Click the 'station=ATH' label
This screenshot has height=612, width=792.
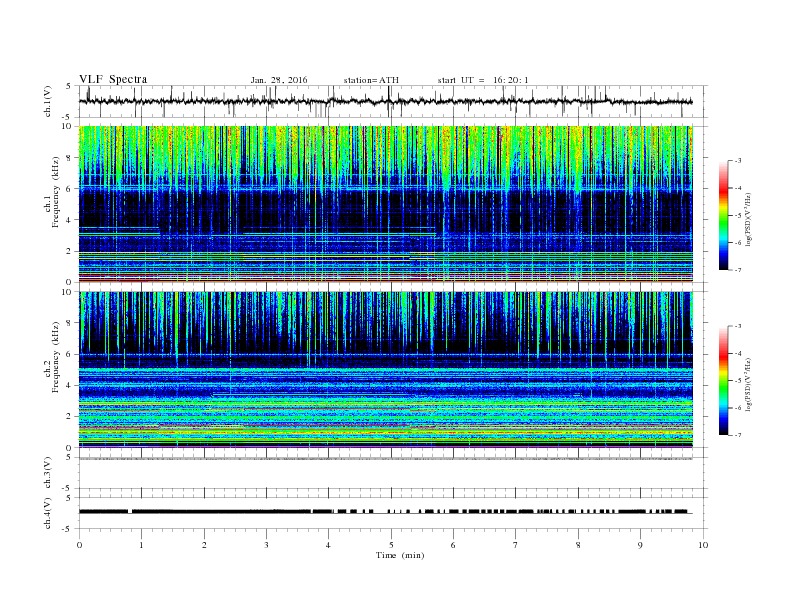(x=371, y=80)
